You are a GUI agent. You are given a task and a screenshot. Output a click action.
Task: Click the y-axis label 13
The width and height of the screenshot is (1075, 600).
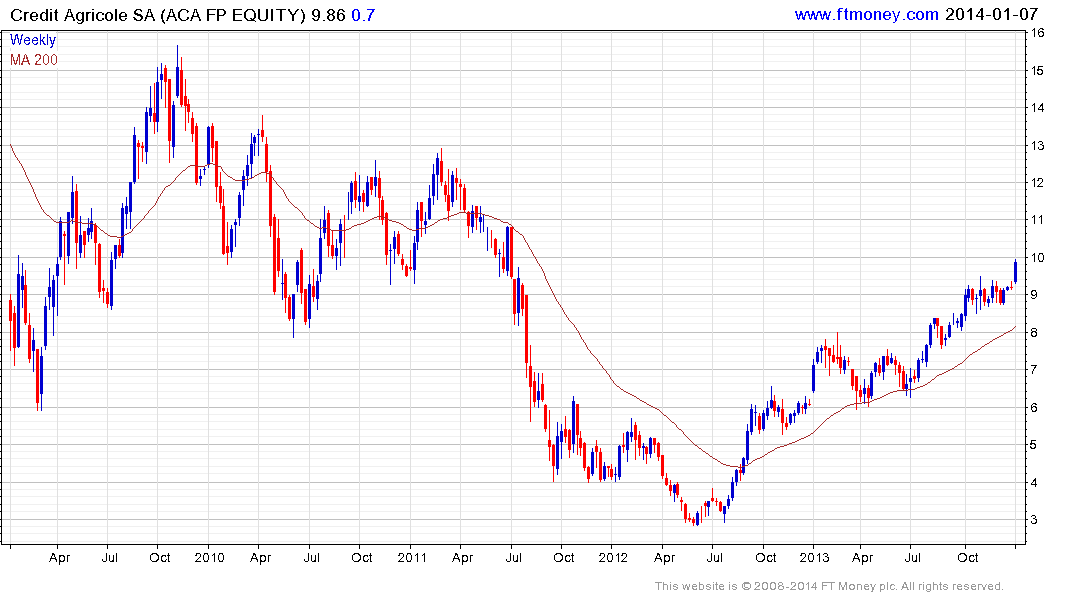click(1037, 145)
